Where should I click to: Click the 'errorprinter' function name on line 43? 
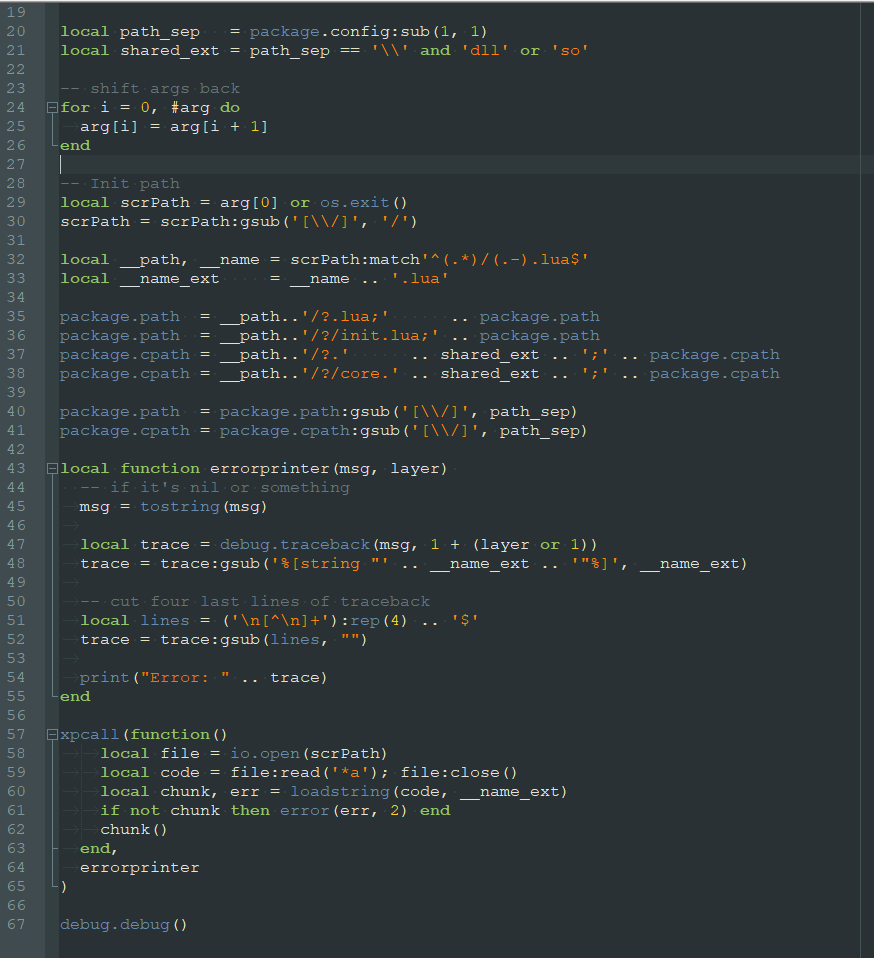tap(269, 469)
